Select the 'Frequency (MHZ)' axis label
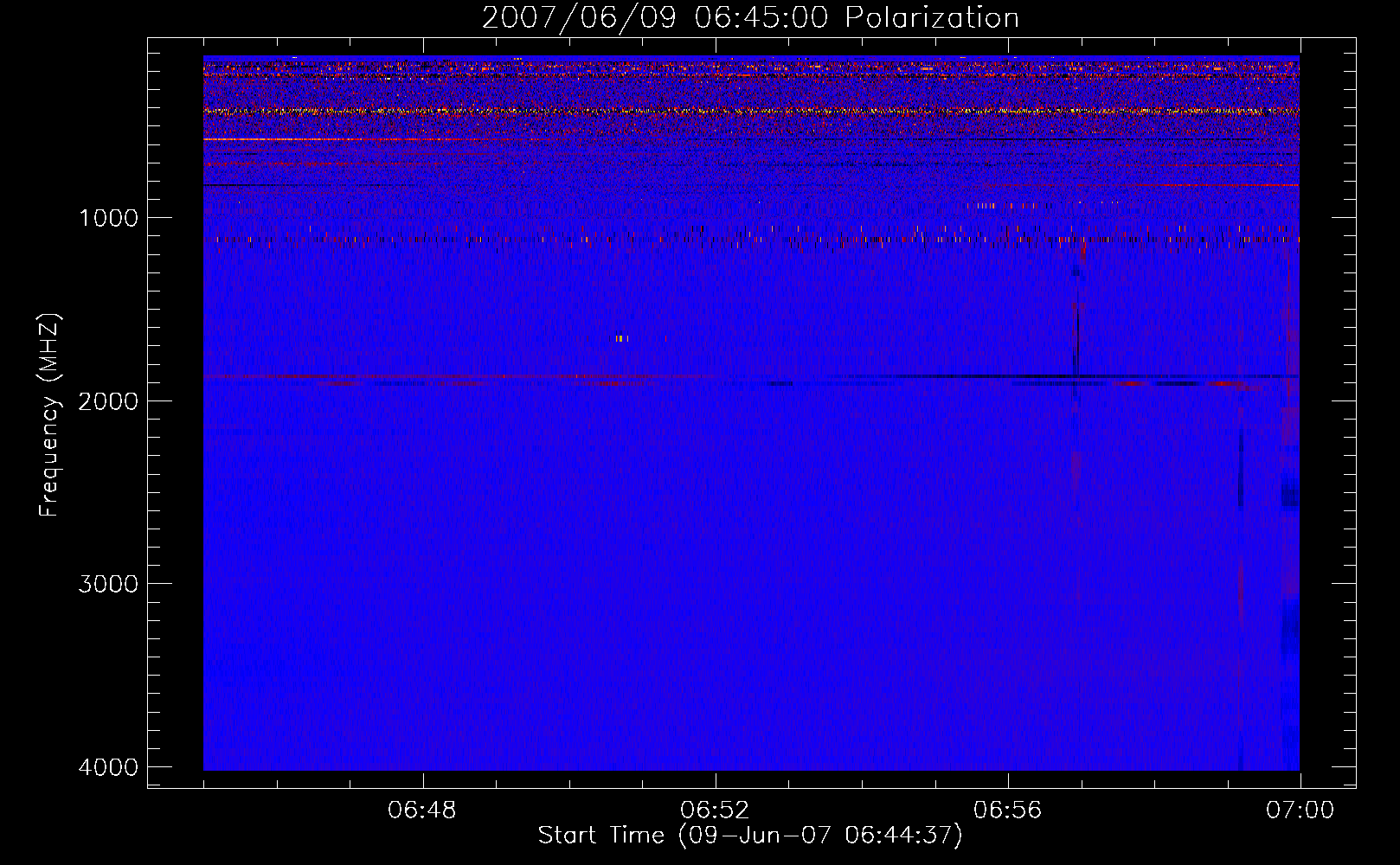Screen dimensions: 1400x865 coord(50,415)
